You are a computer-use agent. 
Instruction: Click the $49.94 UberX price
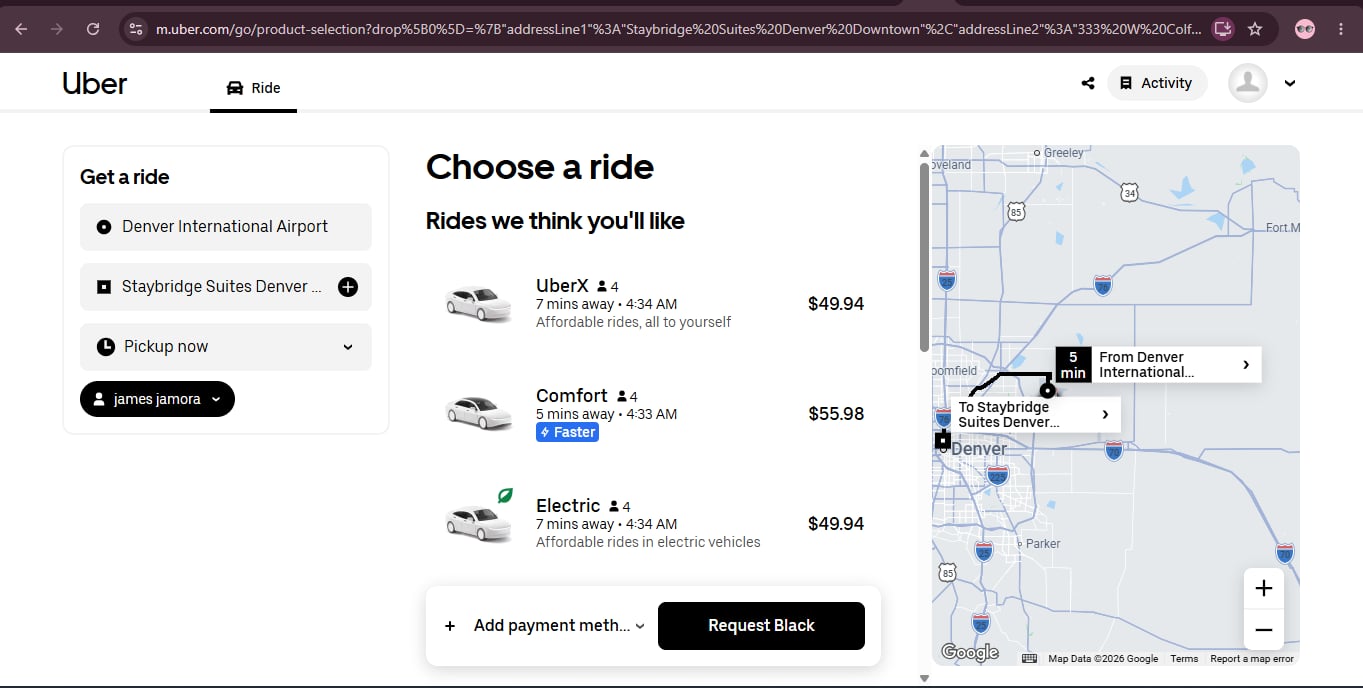836,304
